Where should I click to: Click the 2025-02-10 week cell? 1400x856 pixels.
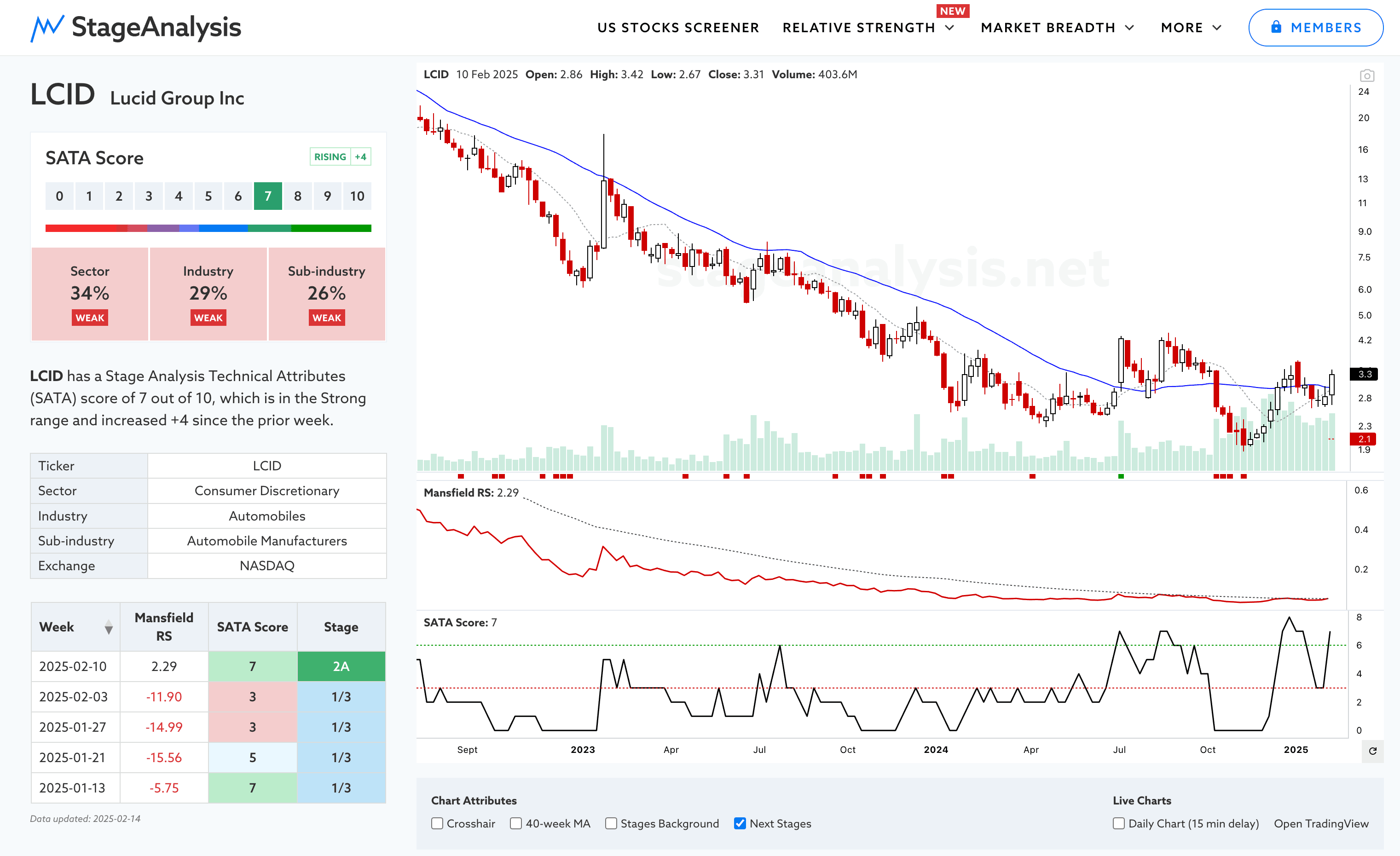[x=75, y=666]
